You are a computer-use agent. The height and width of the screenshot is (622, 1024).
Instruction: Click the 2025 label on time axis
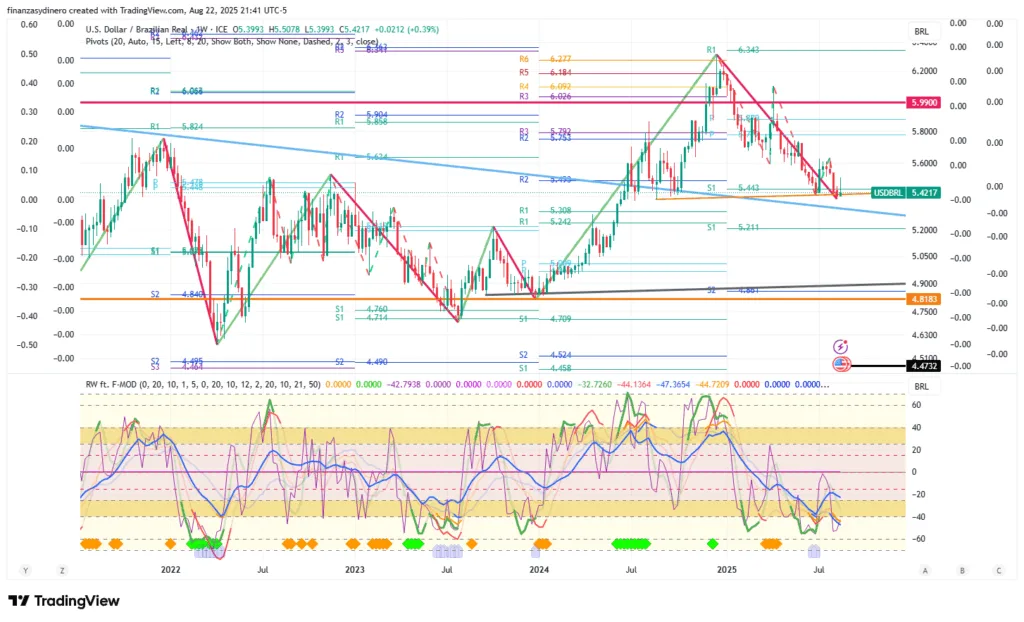[727, 570]
